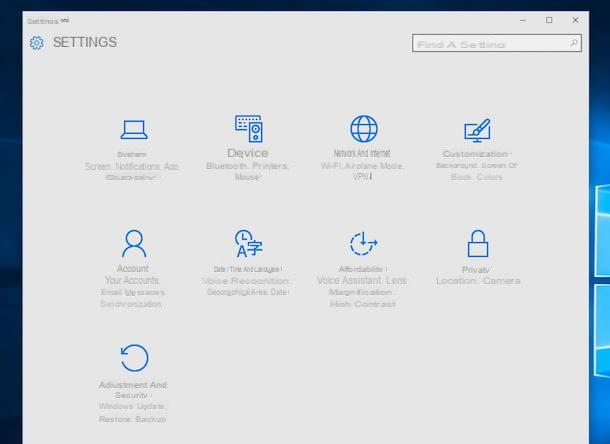The image size is (610, 444).
Task: Click the SETTINGS heading text
Action: tap(85, 42)
